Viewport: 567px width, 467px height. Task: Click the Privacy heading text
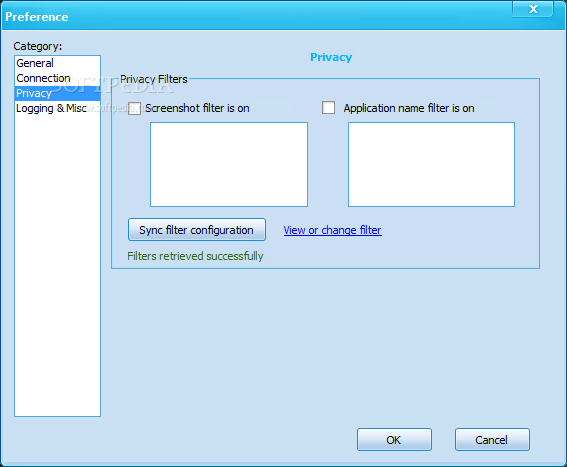[331, 57]
